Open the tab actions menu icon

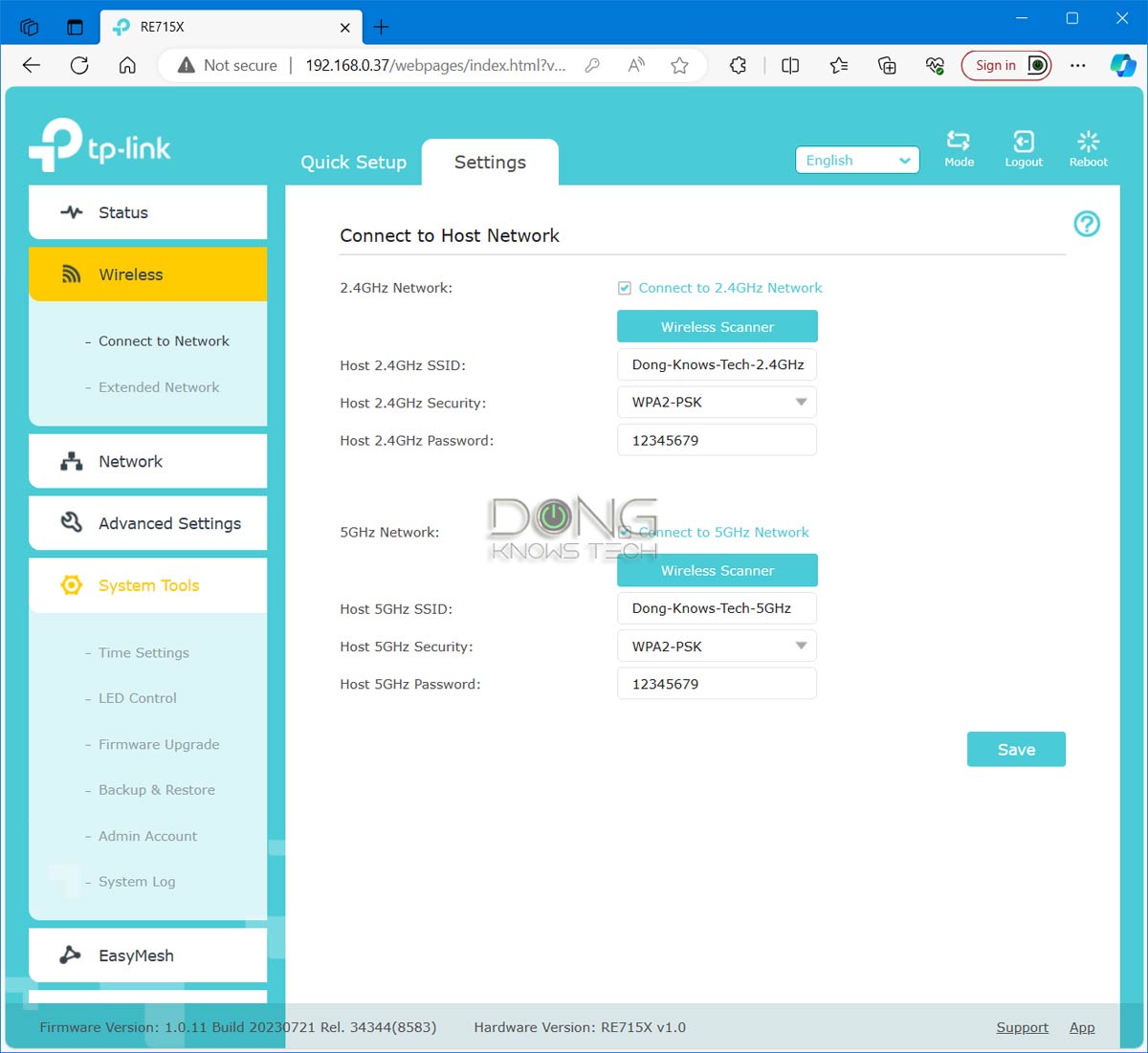[x=75, y=27]
